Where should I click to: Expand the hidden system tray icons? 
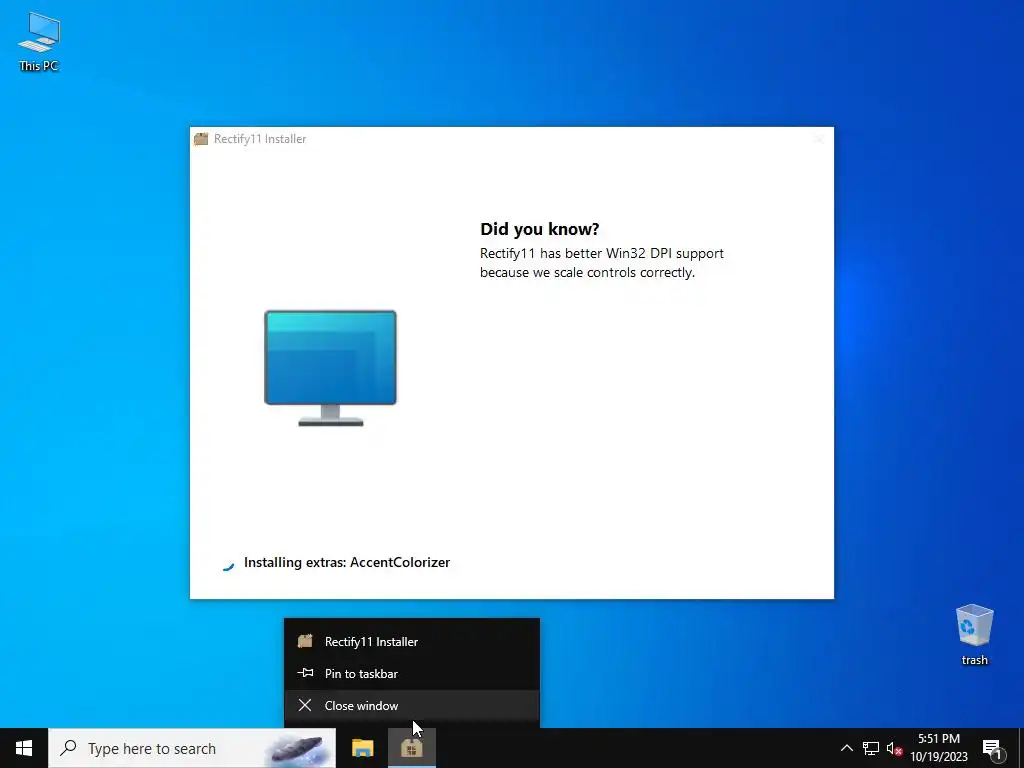[x=846, y=748]
